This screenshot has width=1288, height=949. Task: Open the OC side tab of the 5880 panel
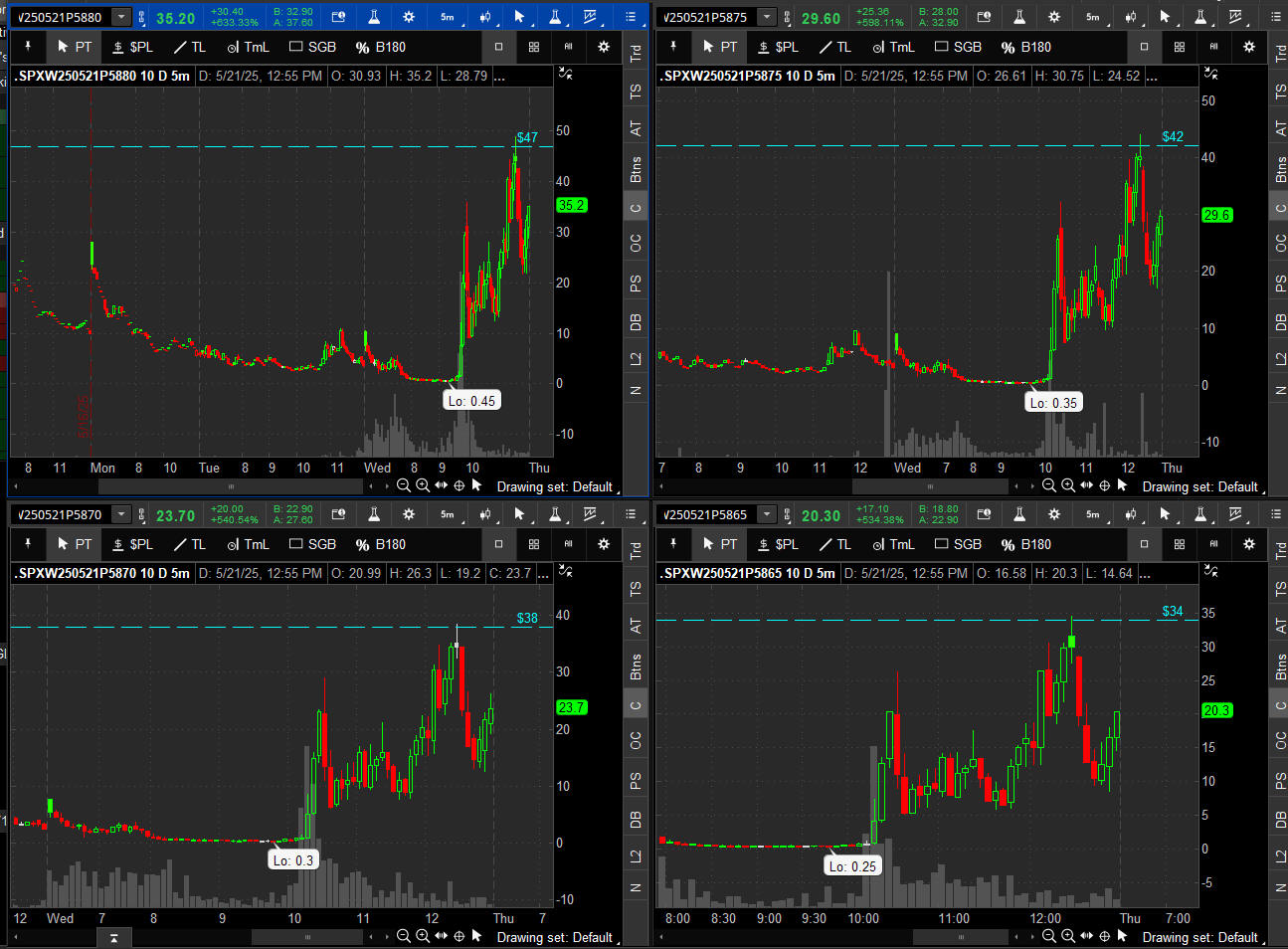(636, 243)
